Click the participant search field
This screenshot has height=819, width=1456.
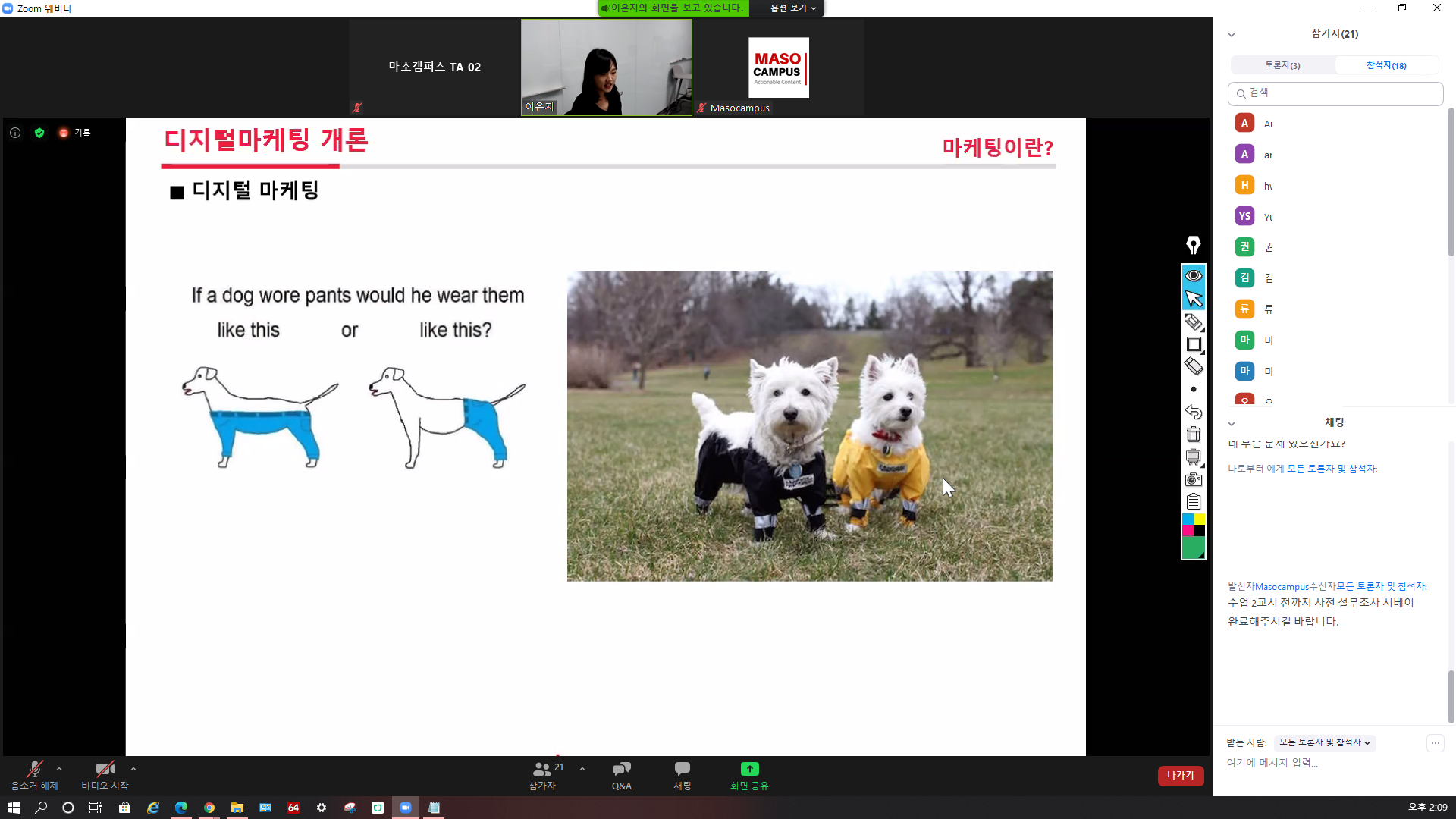(x=1335, y=93)
